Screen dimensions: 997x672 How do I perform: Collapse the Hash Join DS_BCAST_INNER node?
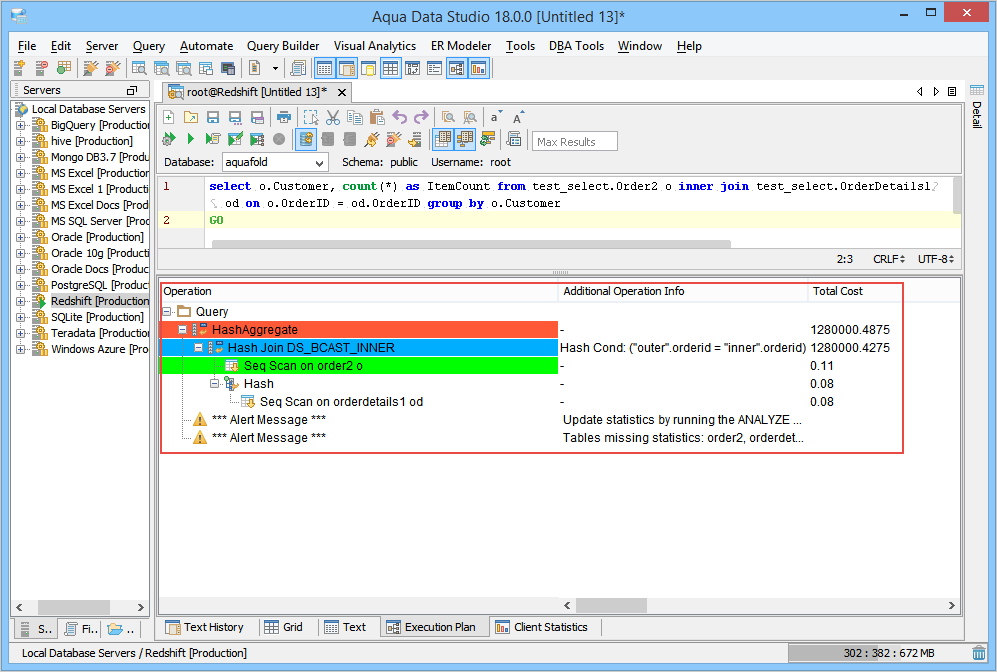(x=198, y=348)
